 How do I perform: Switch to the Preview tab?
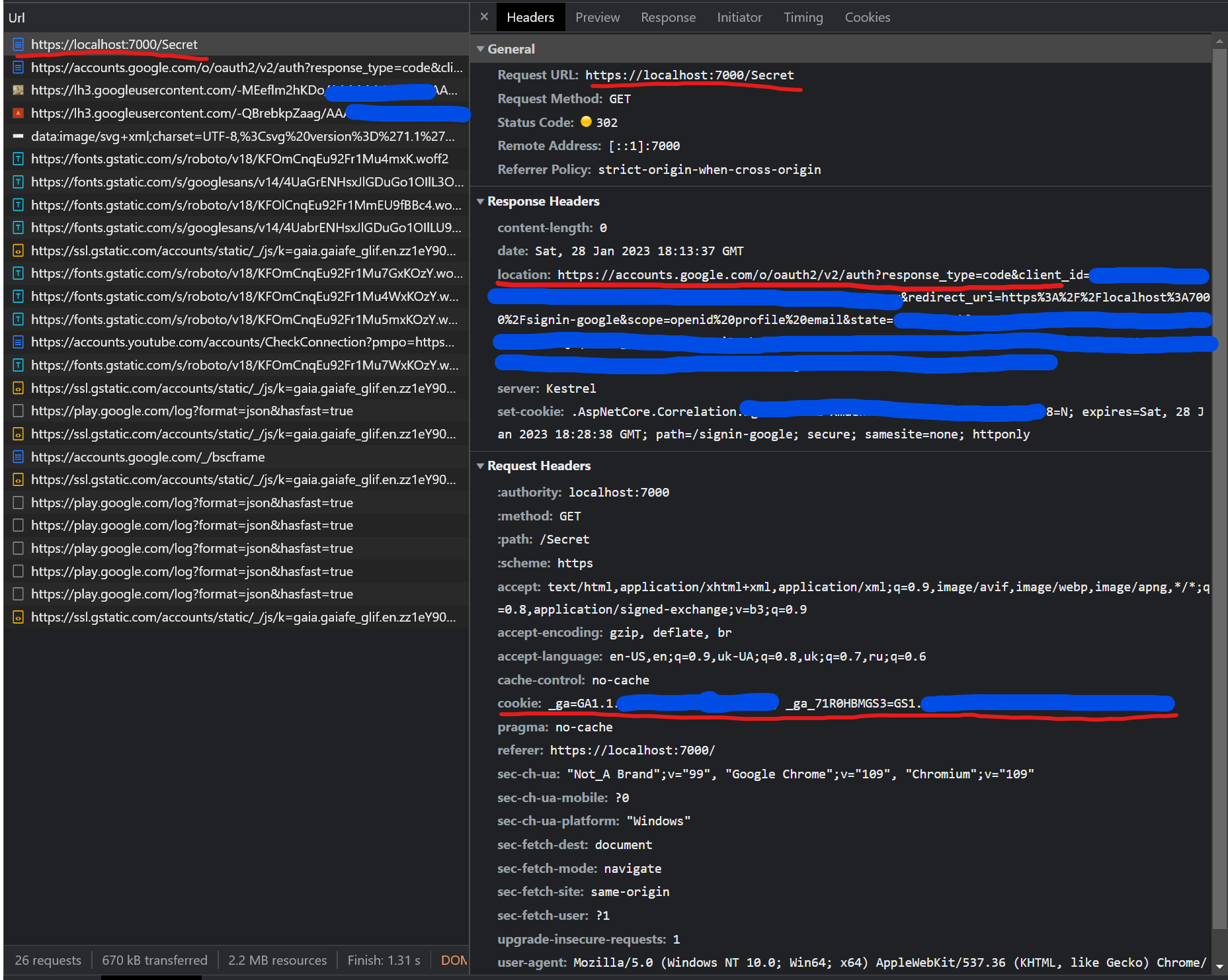pyautogui.click(x=597, y=17)
